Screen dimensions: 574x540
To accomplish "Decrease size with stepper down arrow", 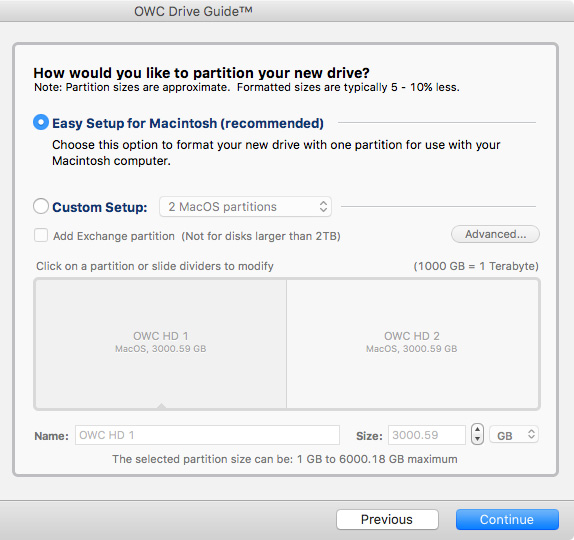I will point(477,439).
